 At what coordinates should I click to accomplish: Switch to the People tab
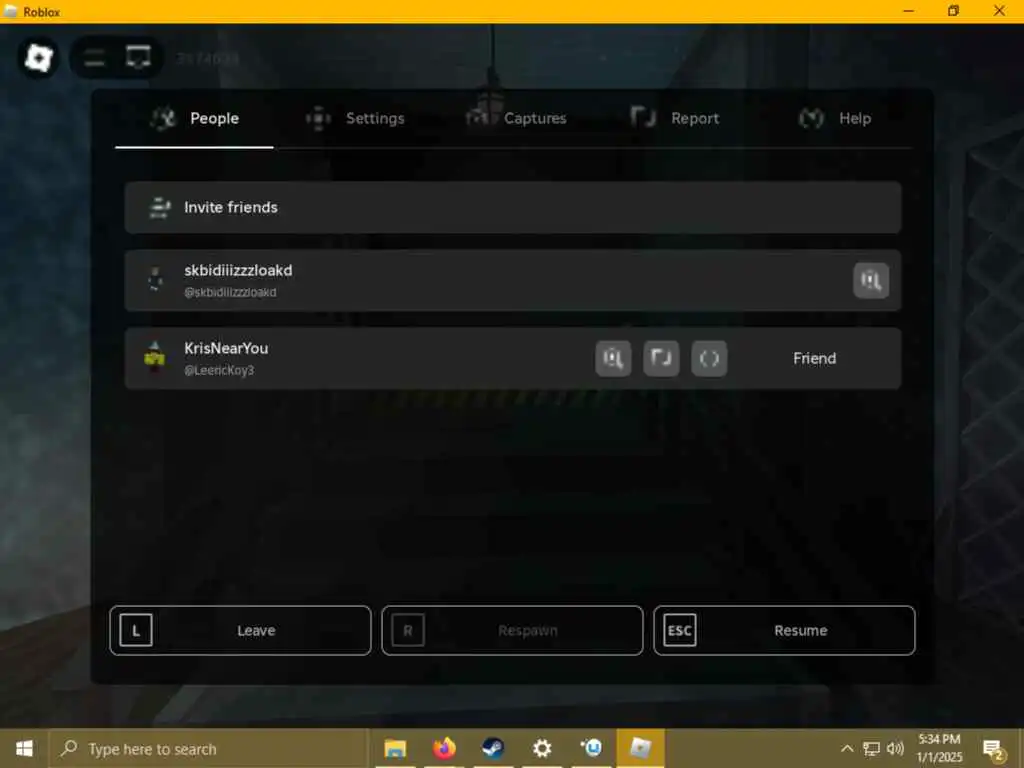tap(195, 118)
